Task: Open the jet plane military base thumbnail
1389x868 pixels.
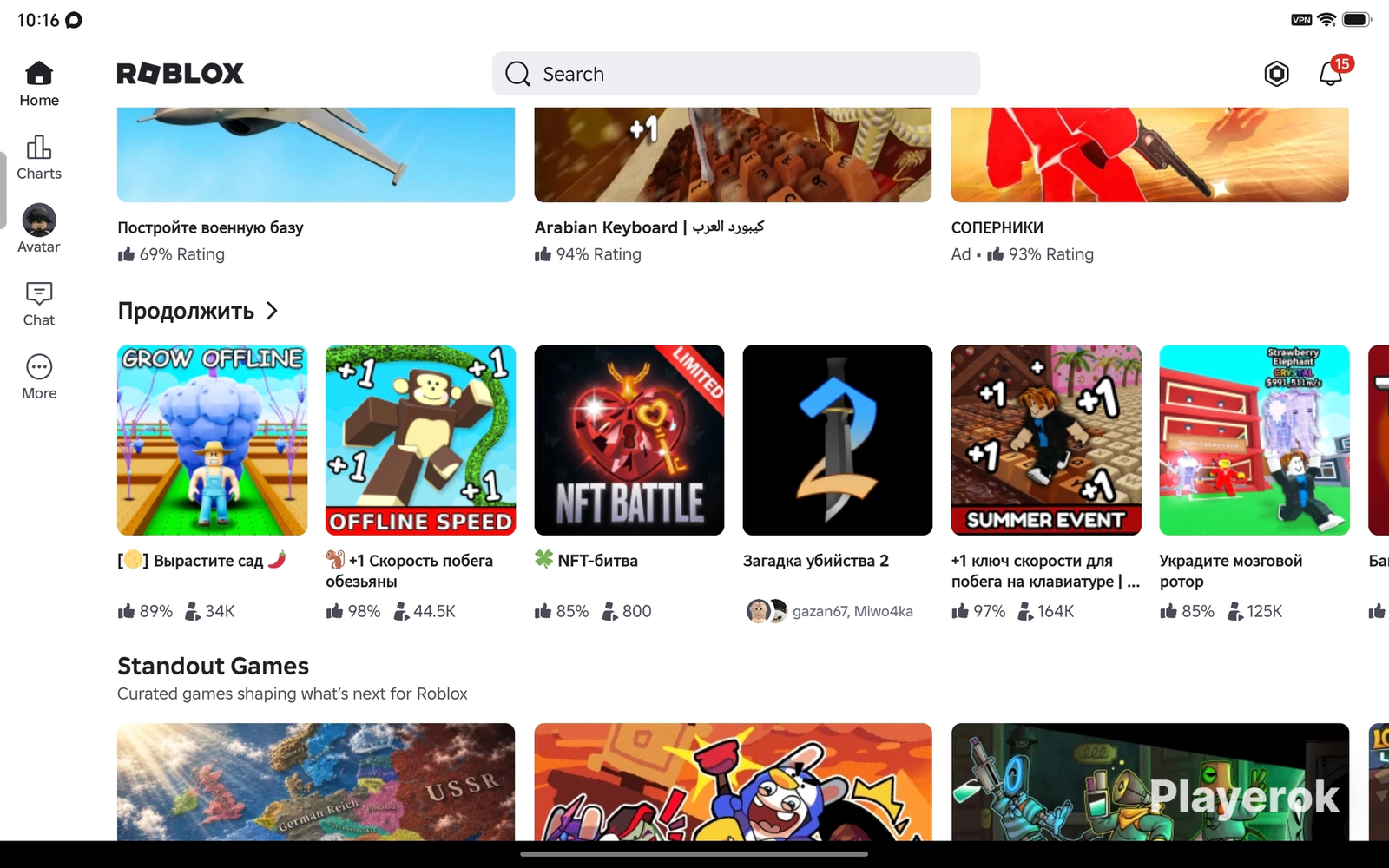Action: coord(316,155)
